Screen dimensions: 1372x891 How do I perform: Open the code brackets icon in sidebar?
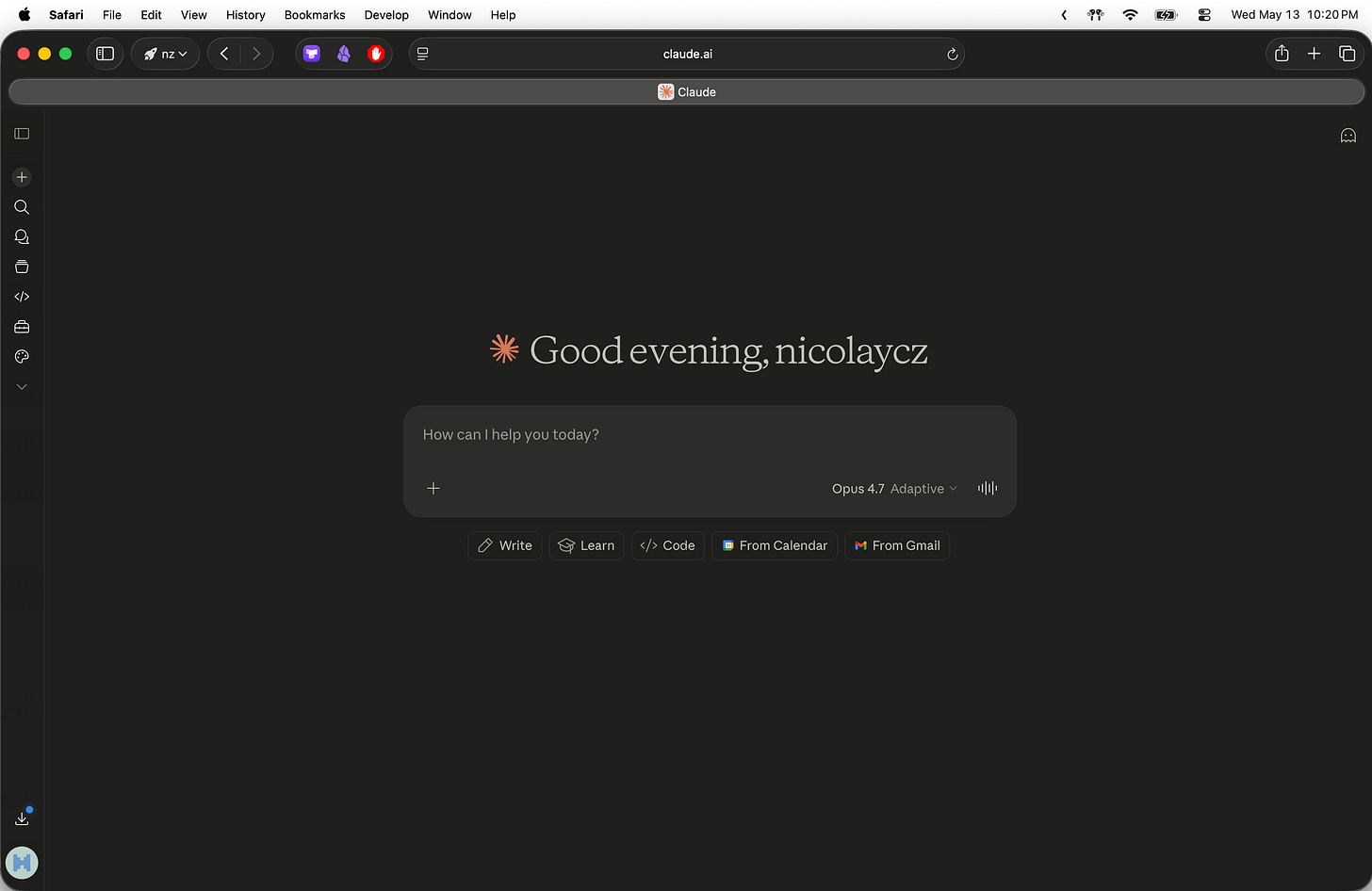tap(22, 297)
